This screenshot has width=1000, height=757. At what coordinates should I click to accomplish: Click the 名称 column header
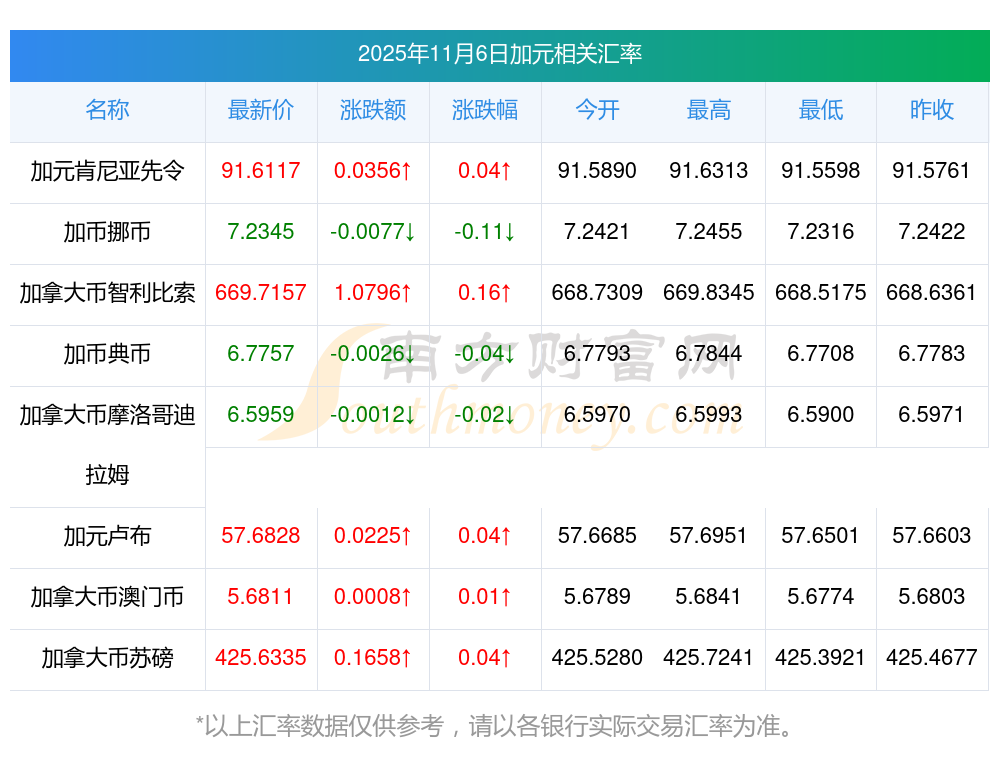(x=107, y=110)
